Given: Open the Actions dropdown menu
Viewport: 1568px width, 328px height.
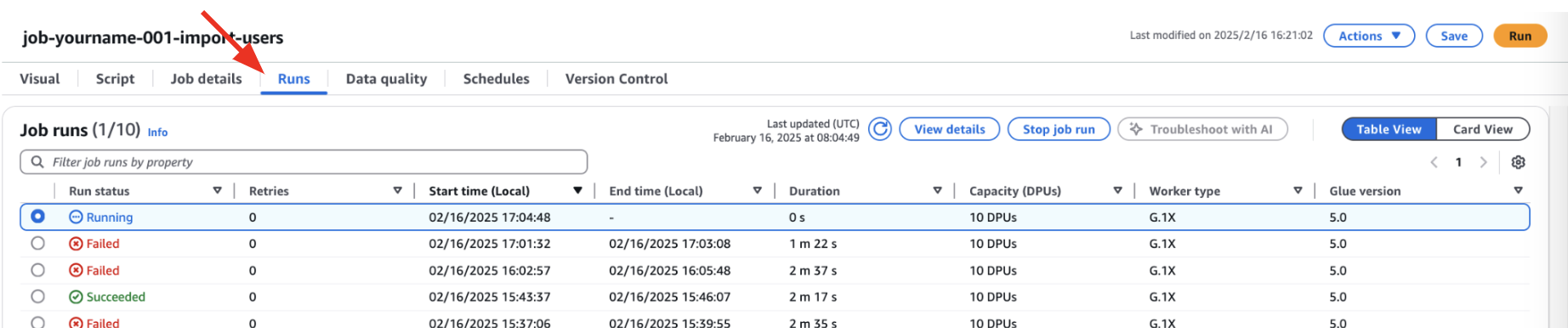Looking at the screenshot, I should click(x=1369, y=36).
